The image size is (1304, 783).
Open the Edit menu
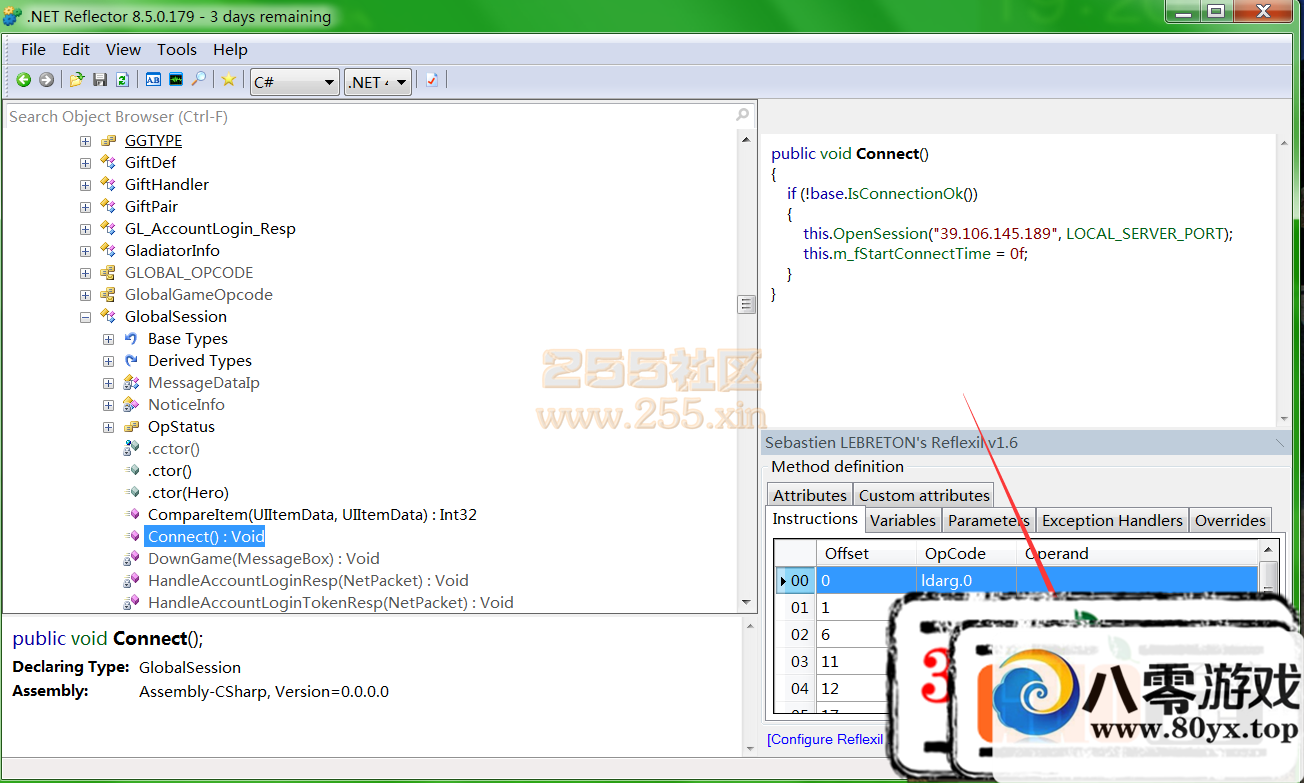[76, 49]
